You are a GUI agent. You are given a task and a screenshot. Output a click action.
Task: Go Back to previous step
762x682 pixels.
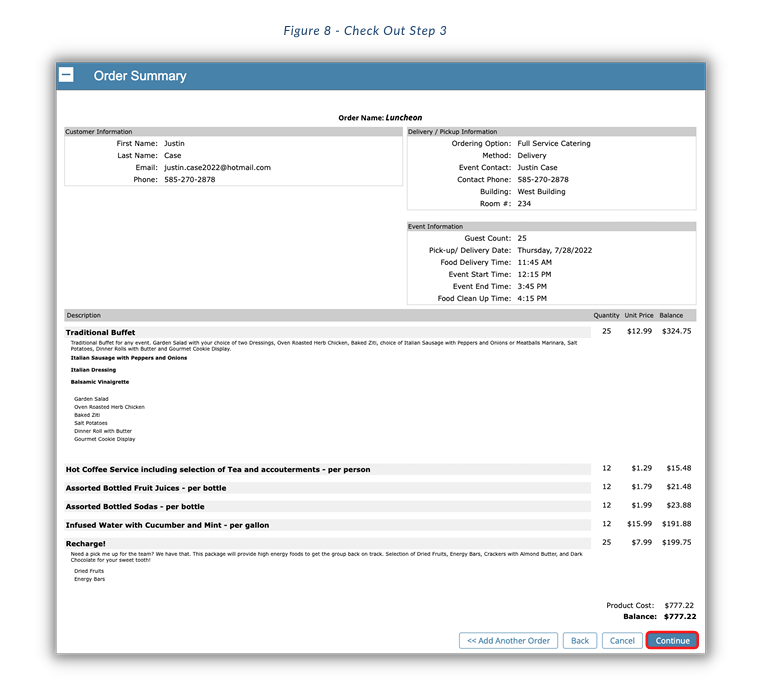[580, 640]
